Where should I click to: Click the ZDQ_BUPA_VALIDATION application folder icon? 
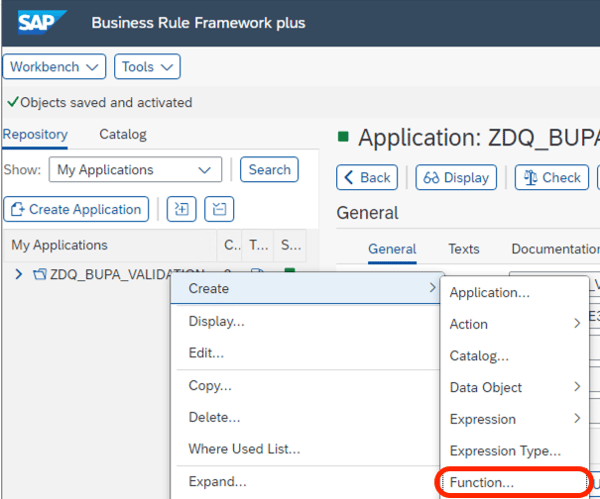(x=40, y=274)
